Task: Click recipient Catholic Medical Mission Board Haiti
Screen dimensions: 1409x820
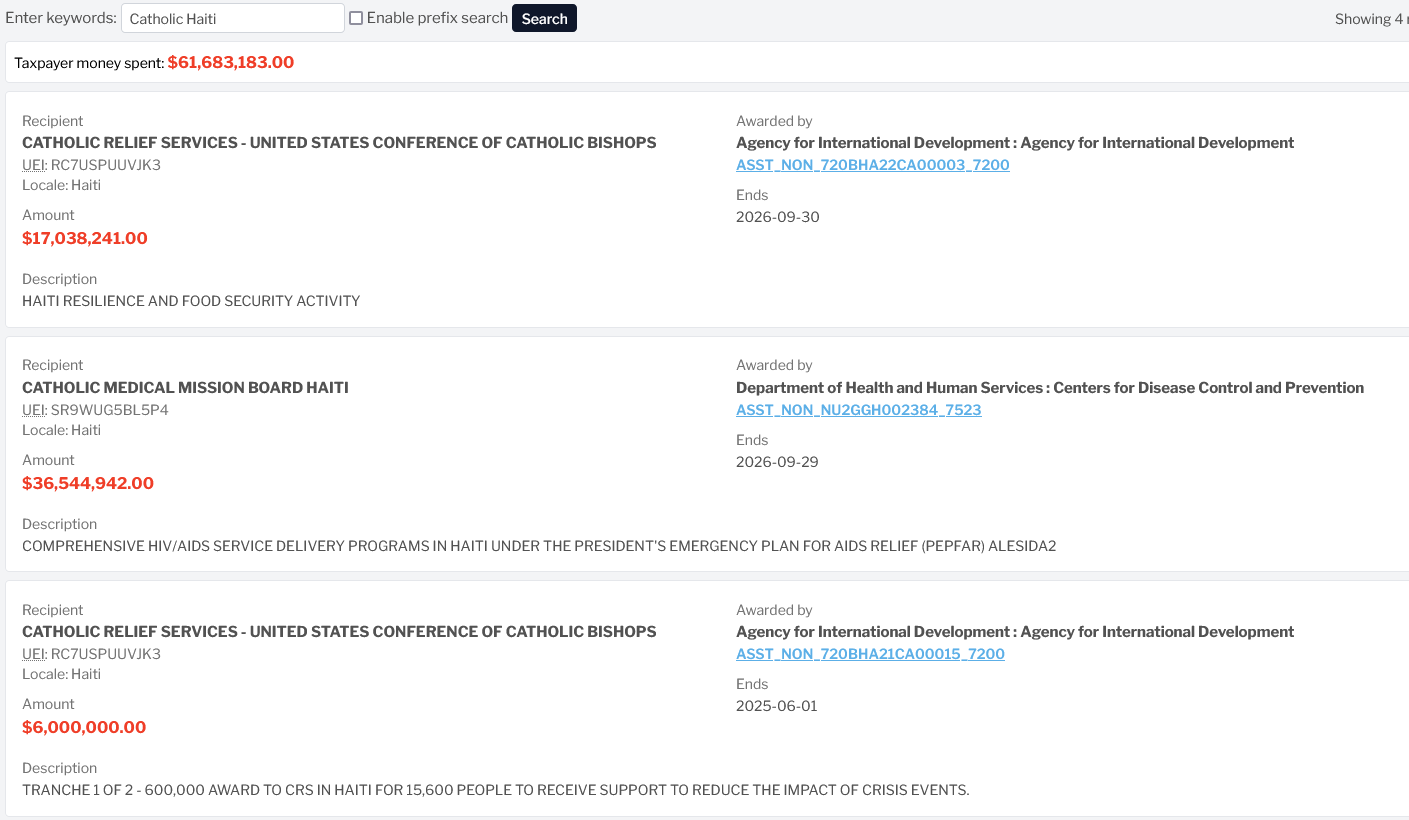Action: click(x=185, y=387)
